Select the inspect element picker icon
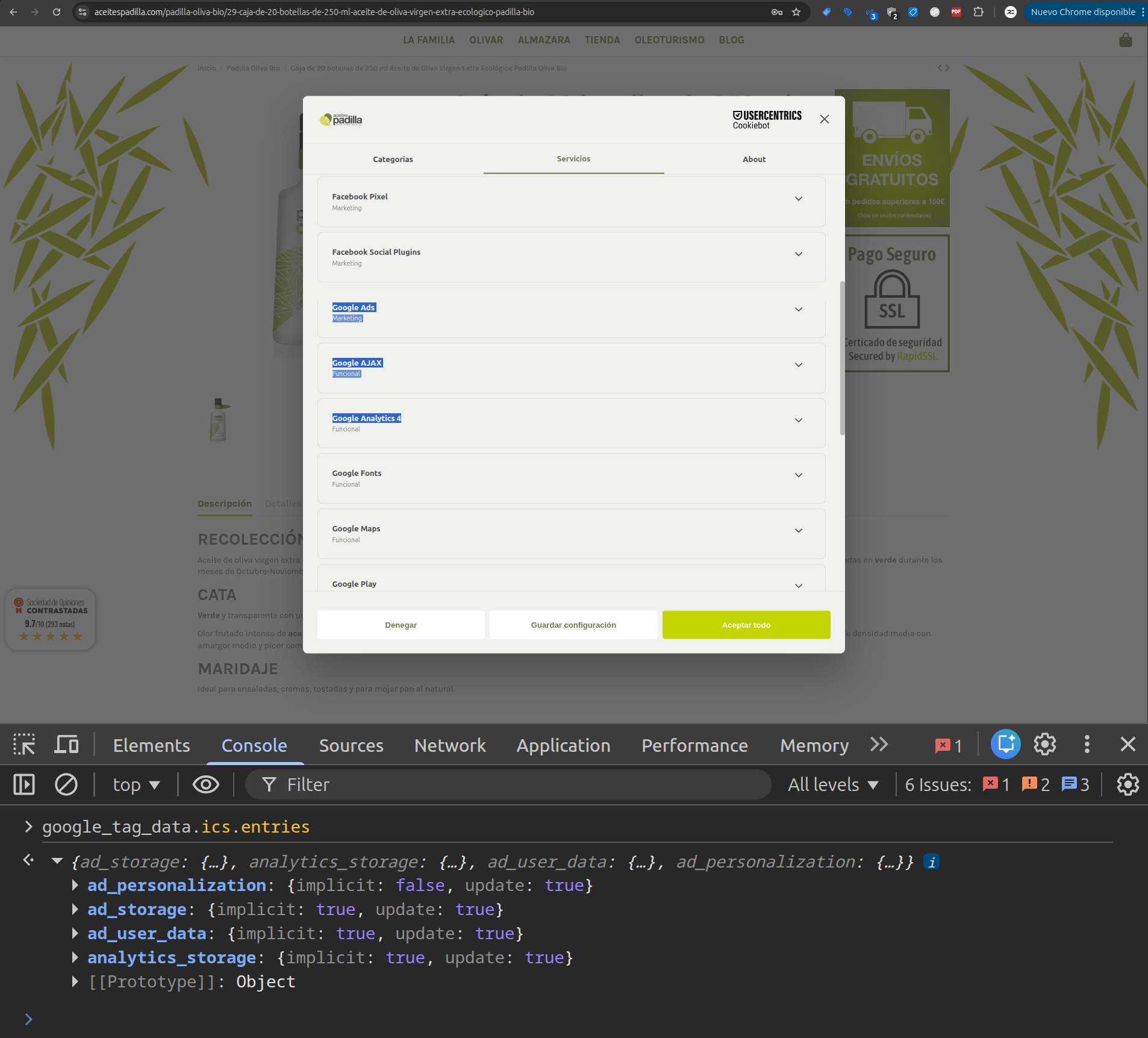1148x1038 pixels. click(x=24, y=745)
